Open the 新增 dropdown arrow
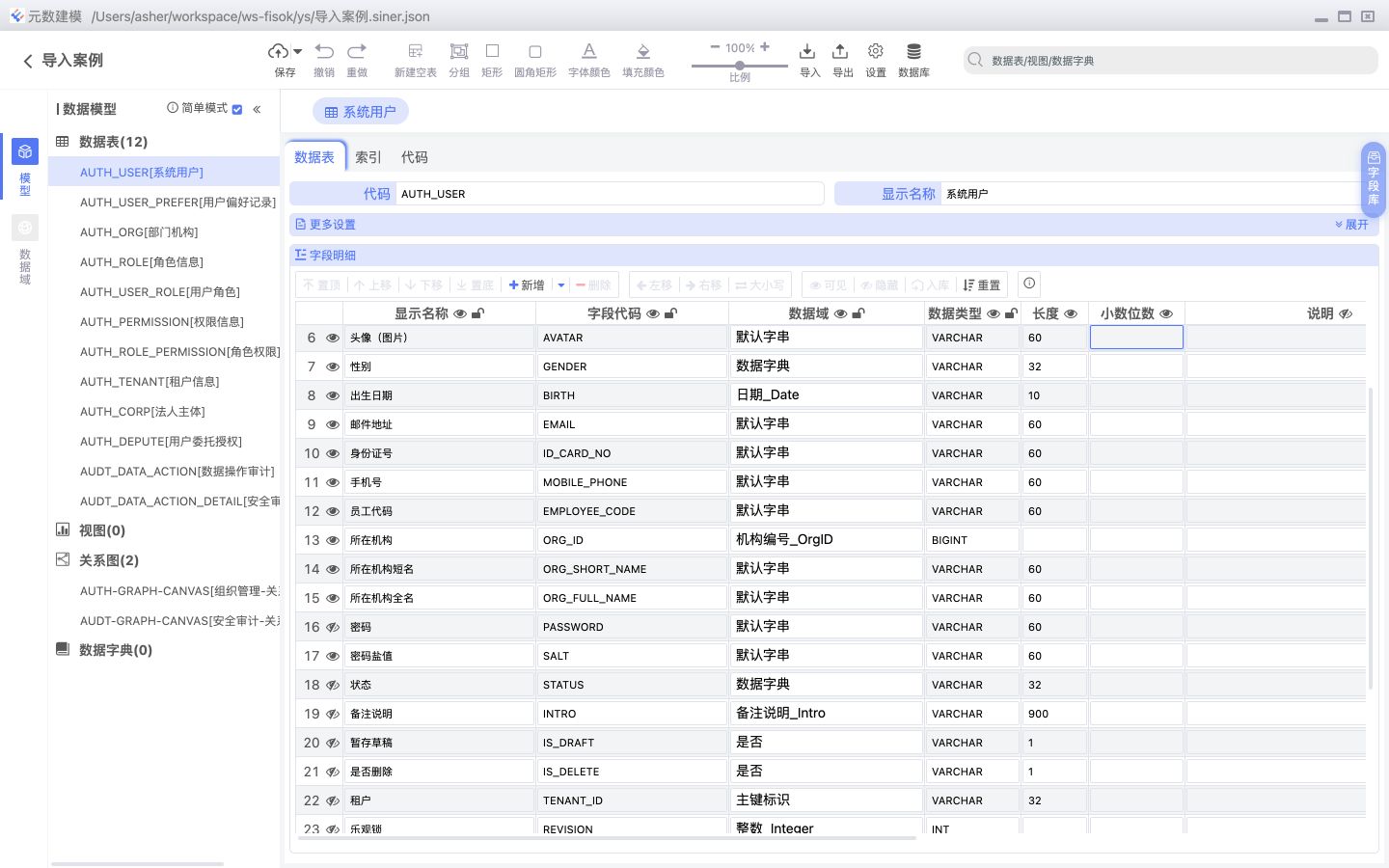The image size is (1389, 868). click(560, 285)
